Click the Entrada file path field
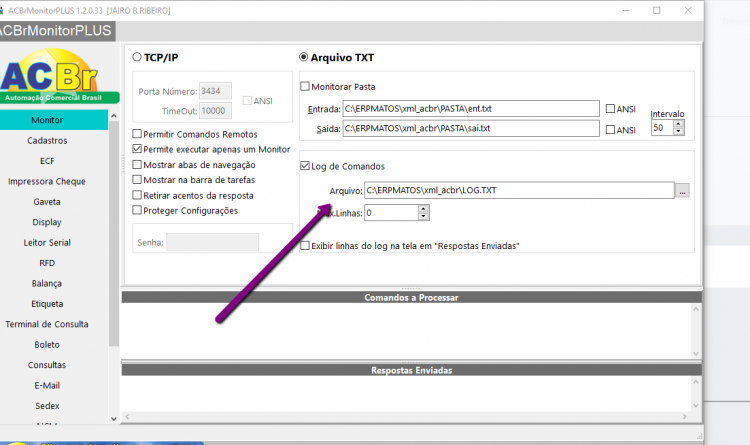 pyautogui.click(x=471, y=109)
